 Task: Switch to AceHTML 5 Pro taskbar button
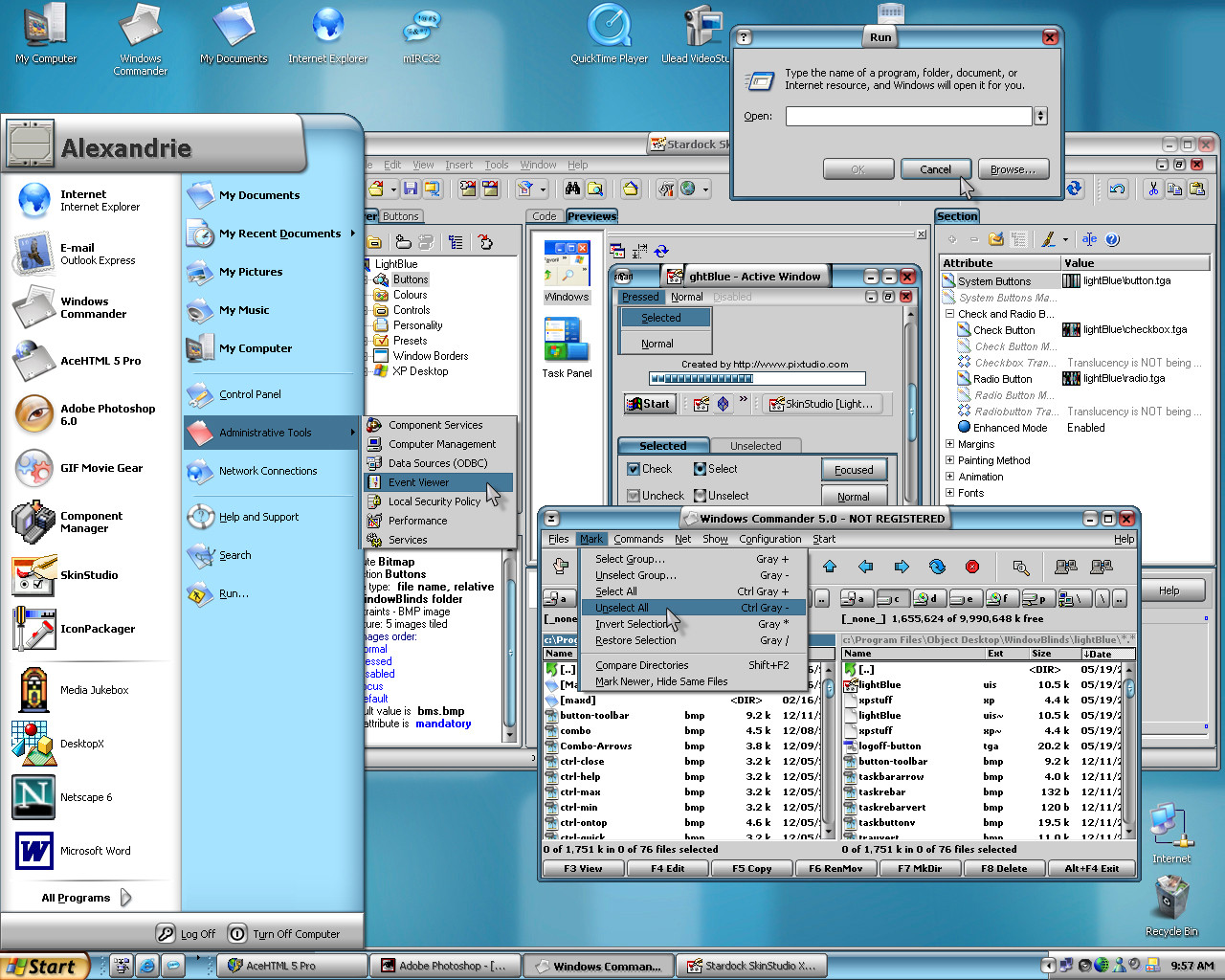(292, 966)
